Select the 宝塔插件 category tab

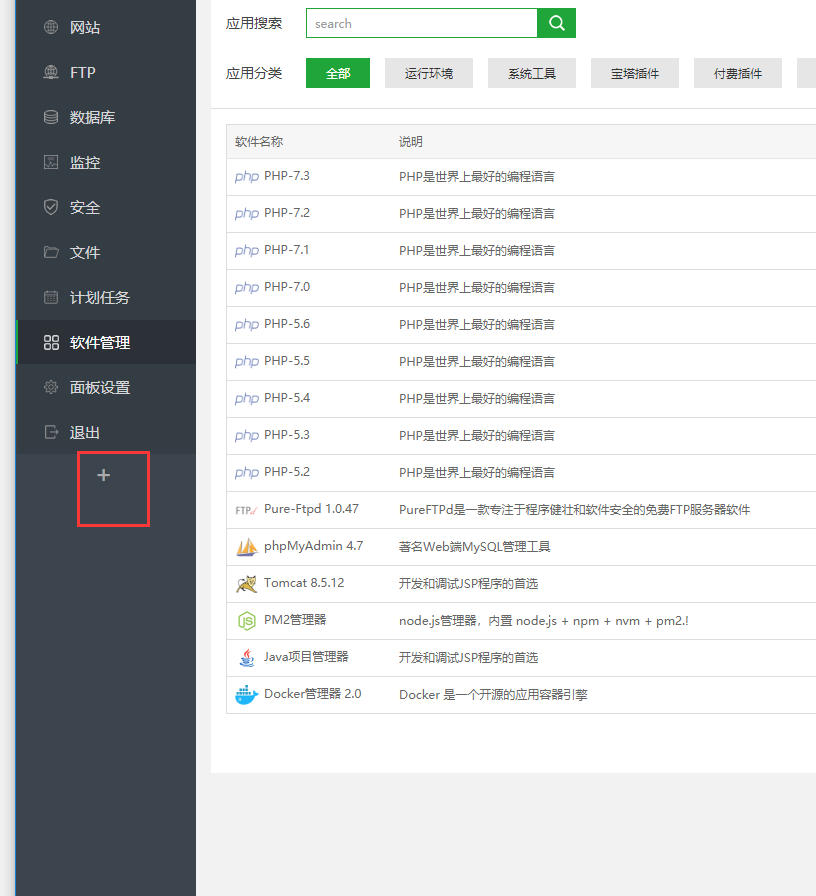635,73
